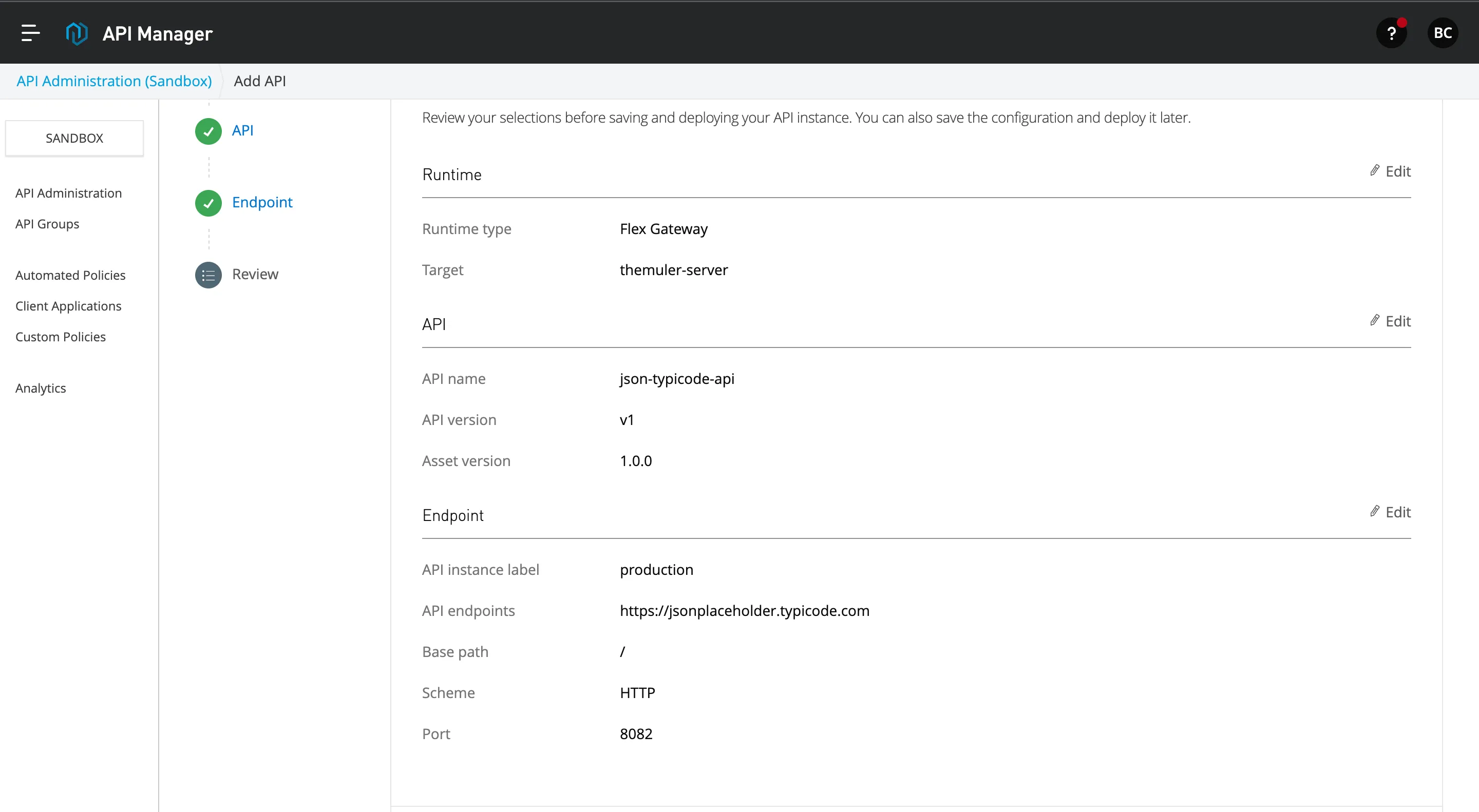1479x812 pixels.
Task: Click the API endpoints label
Action: click(x=468, y=611)
